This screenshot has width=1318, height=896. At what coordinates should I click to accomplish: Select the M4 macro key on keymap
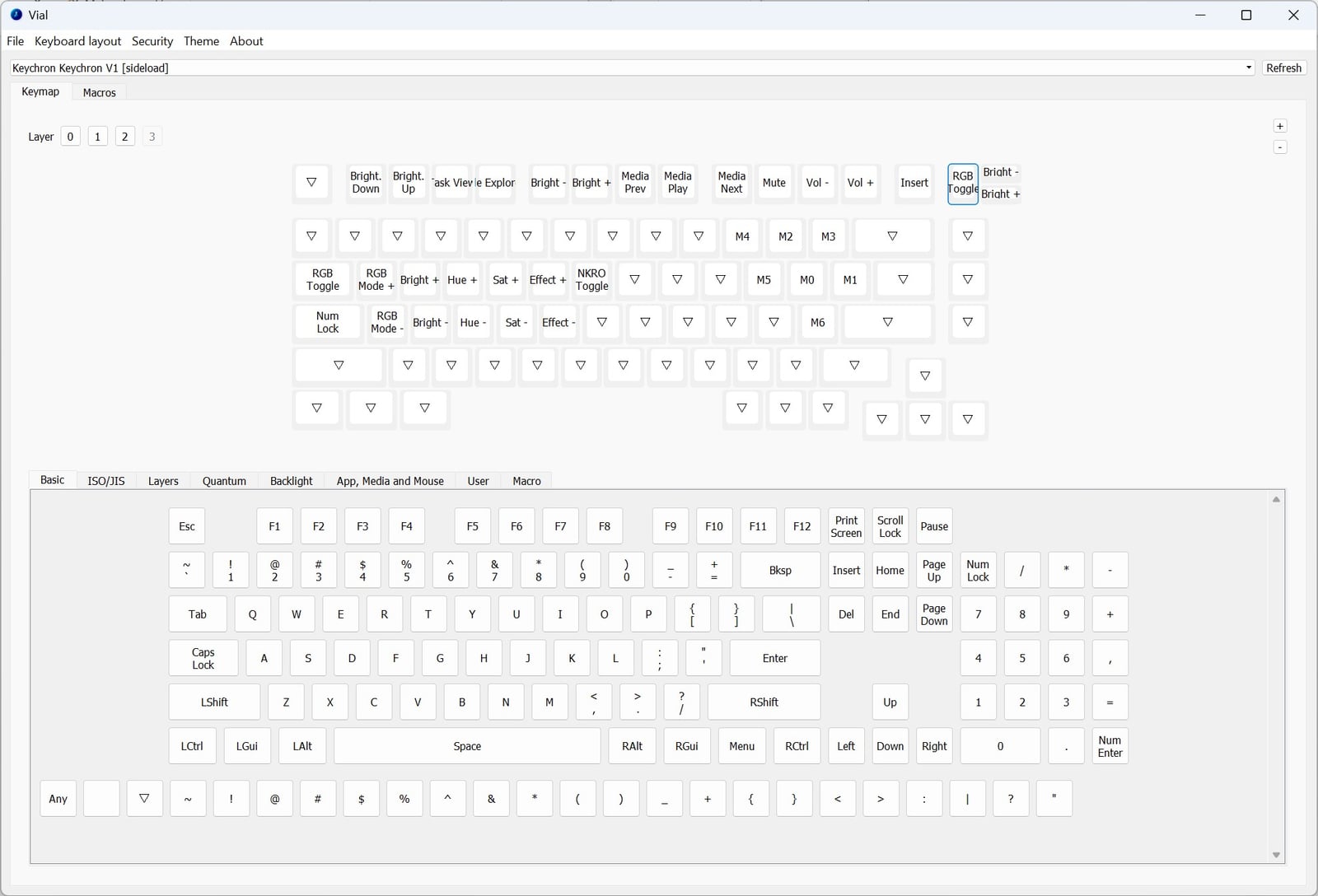point(742,236)
